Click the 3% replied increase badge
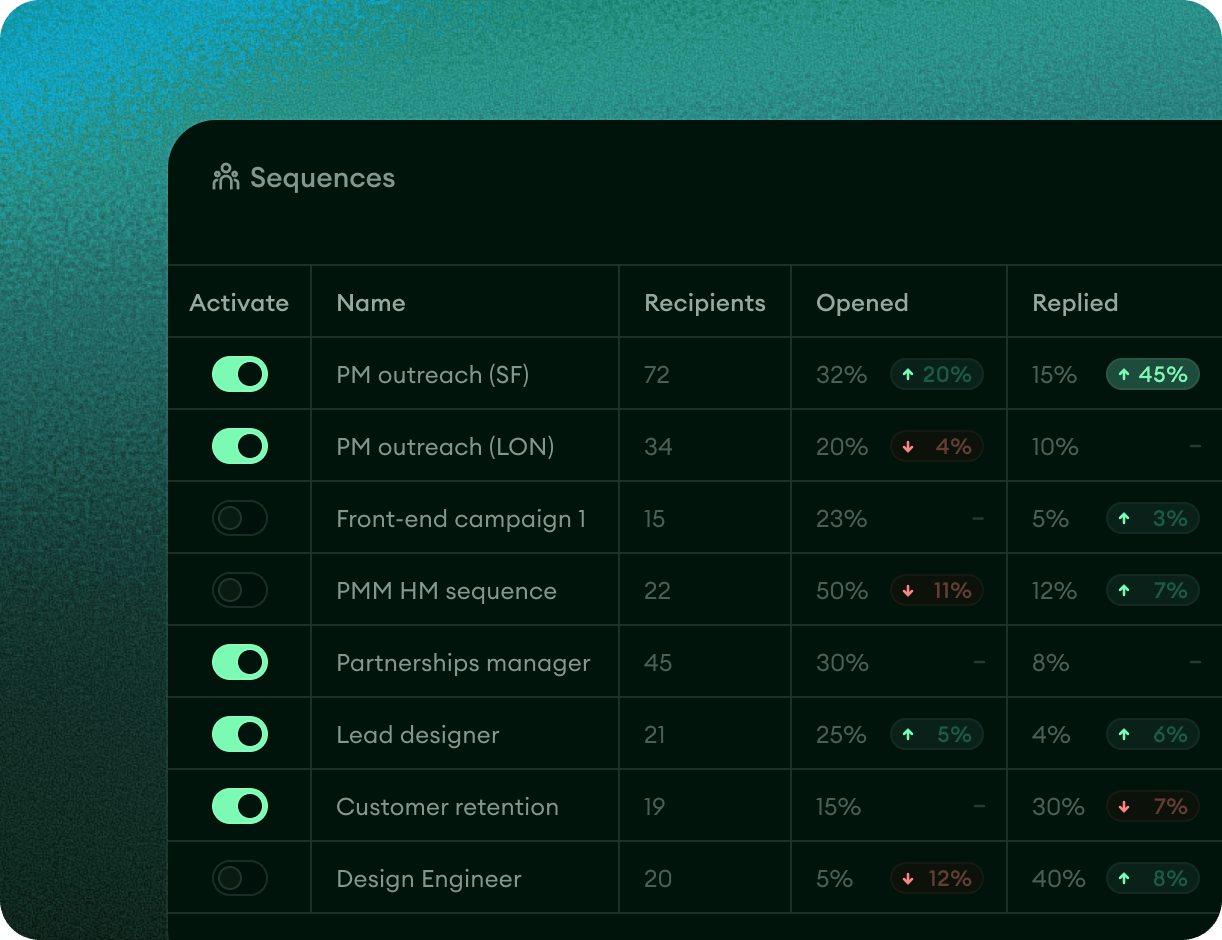 pyautogui.click(x=1153, y=518)
